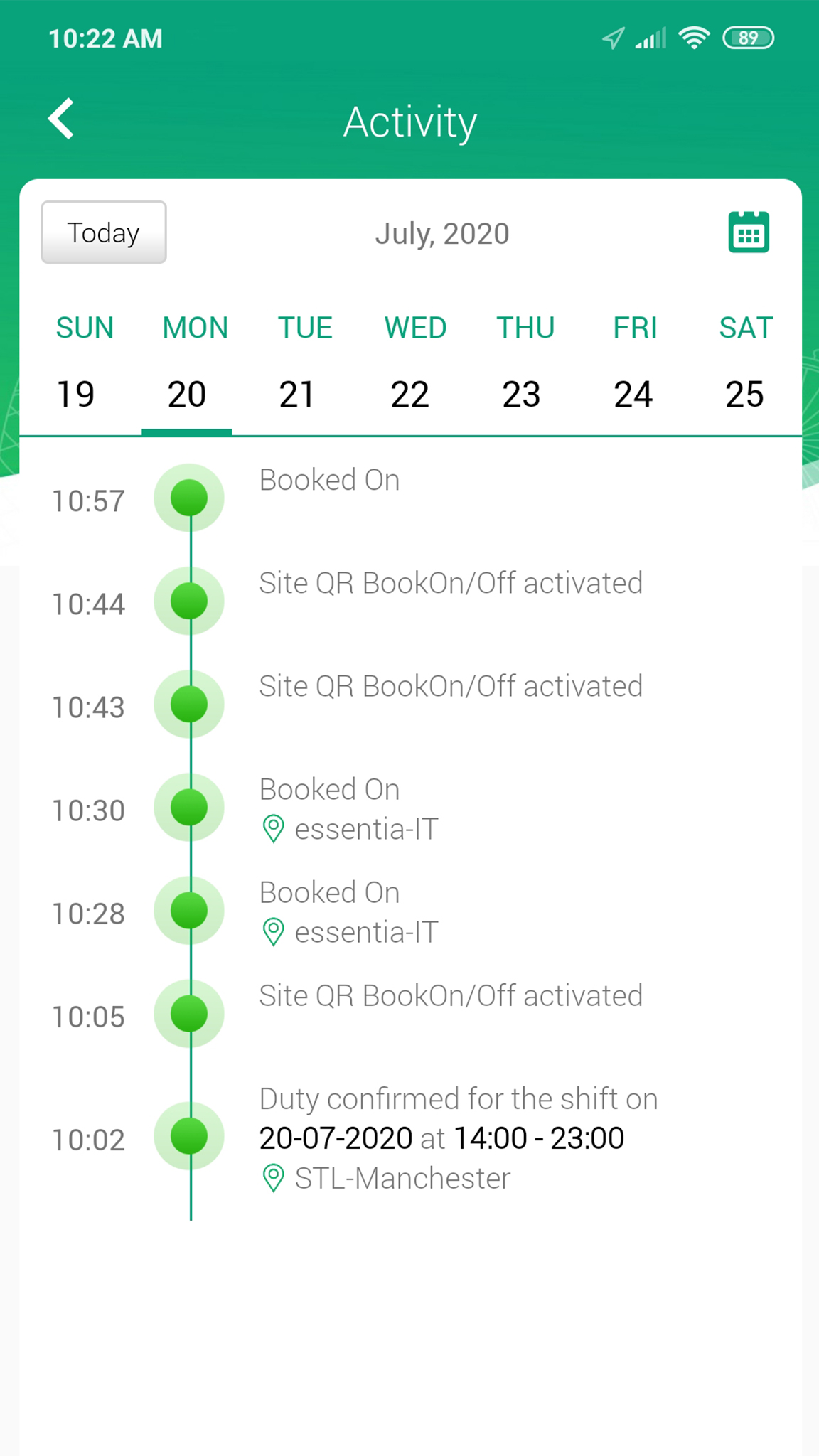Open 10:05 Site QR BookOn/Off activated entry

451,996
